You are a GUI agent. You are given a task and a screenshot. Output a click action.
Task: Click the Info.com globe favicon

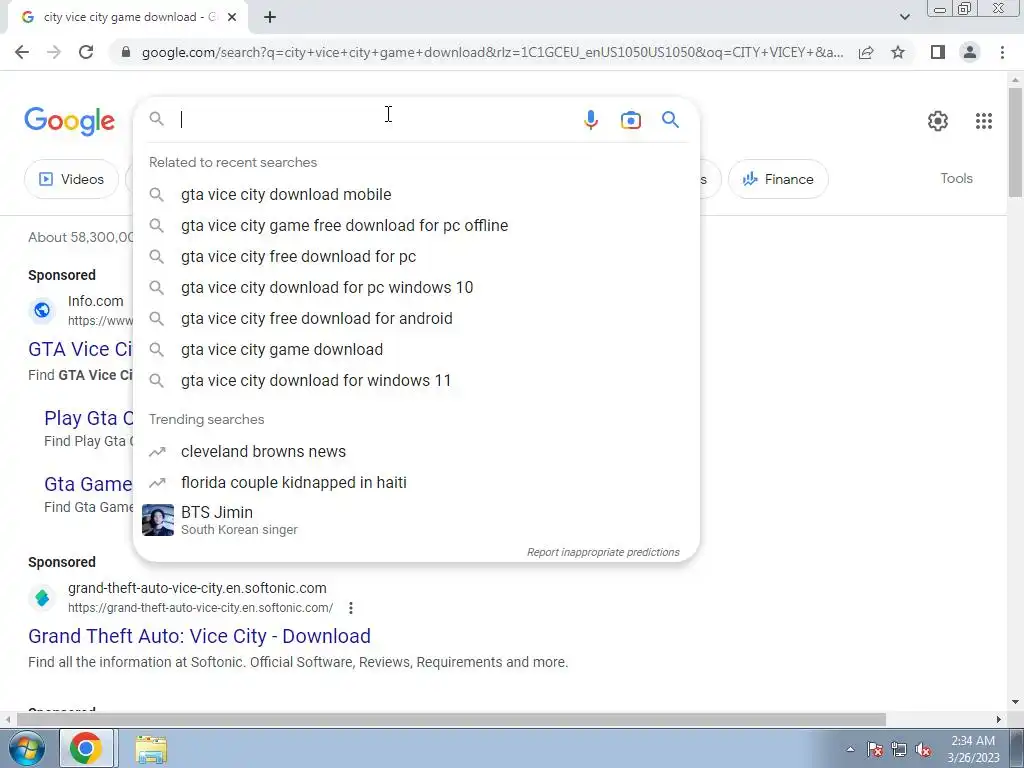click(x=42, y=310)
